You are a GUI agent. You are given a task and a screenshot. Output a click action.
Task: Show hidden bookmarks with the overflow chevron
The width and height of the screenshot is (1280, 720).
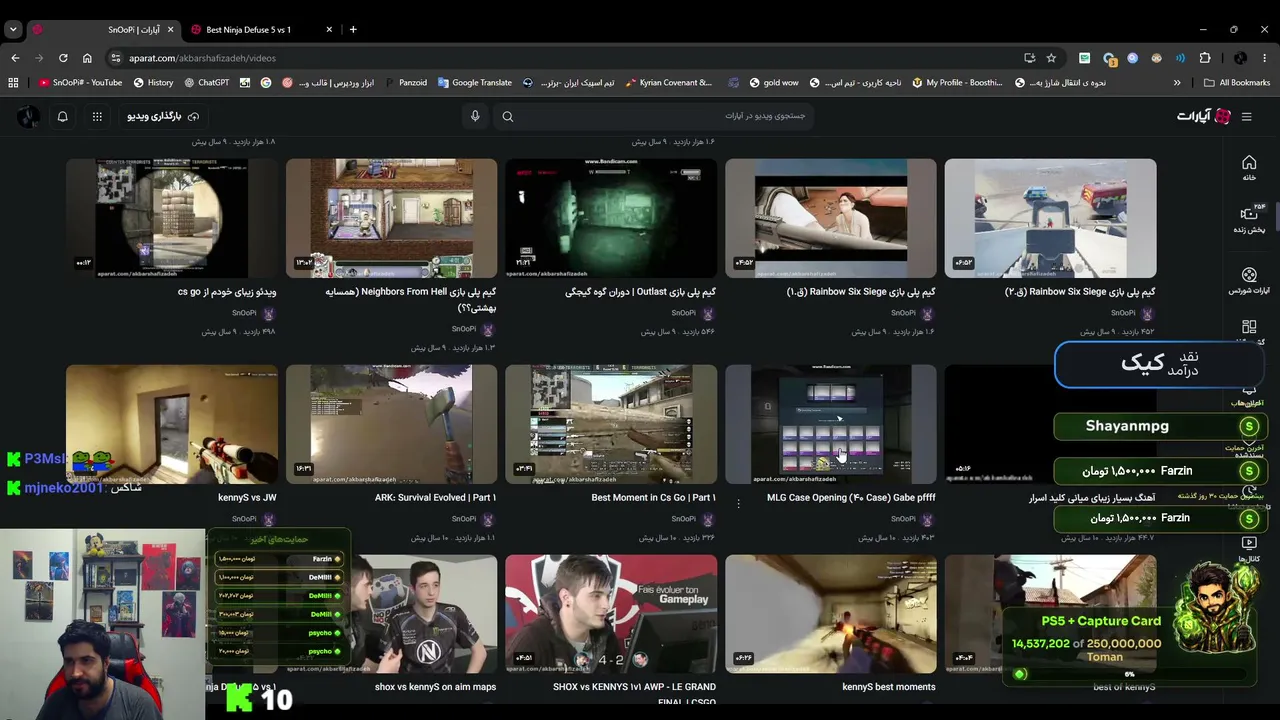pos(1177,83)
